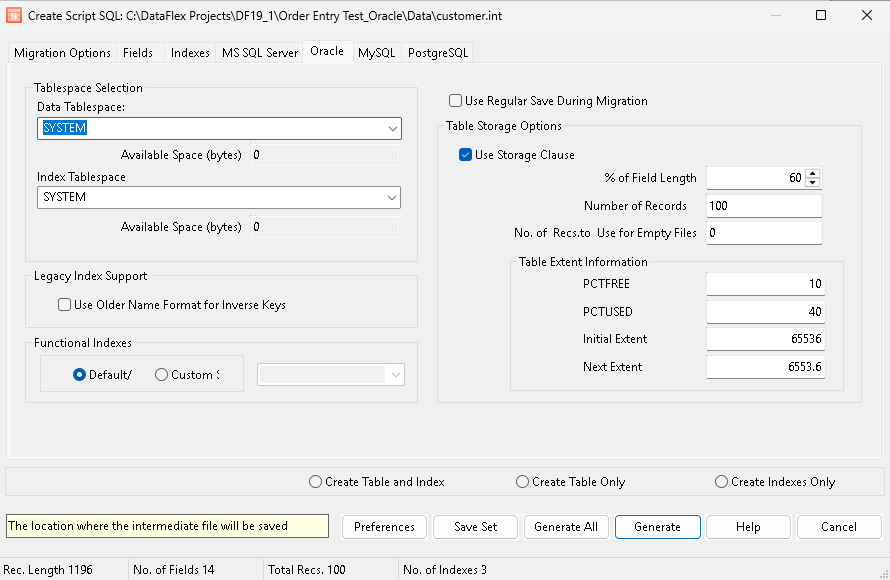Click the Number of Records field
890x580 pixels.
click(x=764, y=205)
